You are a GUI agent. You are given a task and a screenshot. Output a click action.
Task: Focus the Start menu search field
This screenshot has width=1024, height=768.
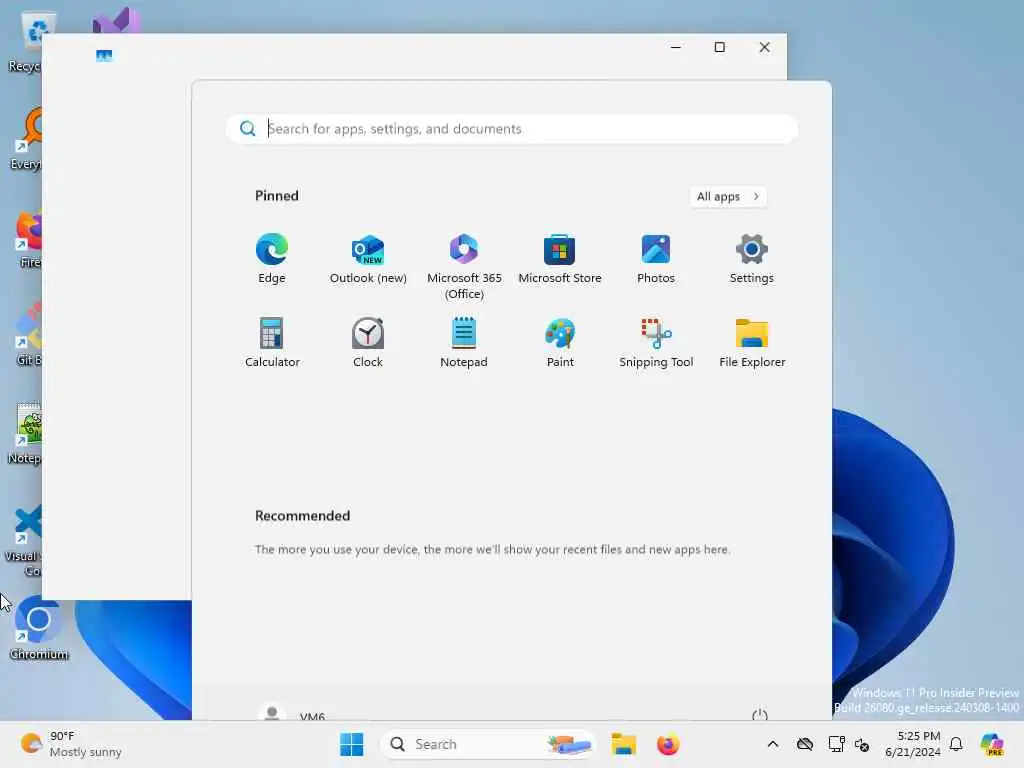[x=512, y=129]
